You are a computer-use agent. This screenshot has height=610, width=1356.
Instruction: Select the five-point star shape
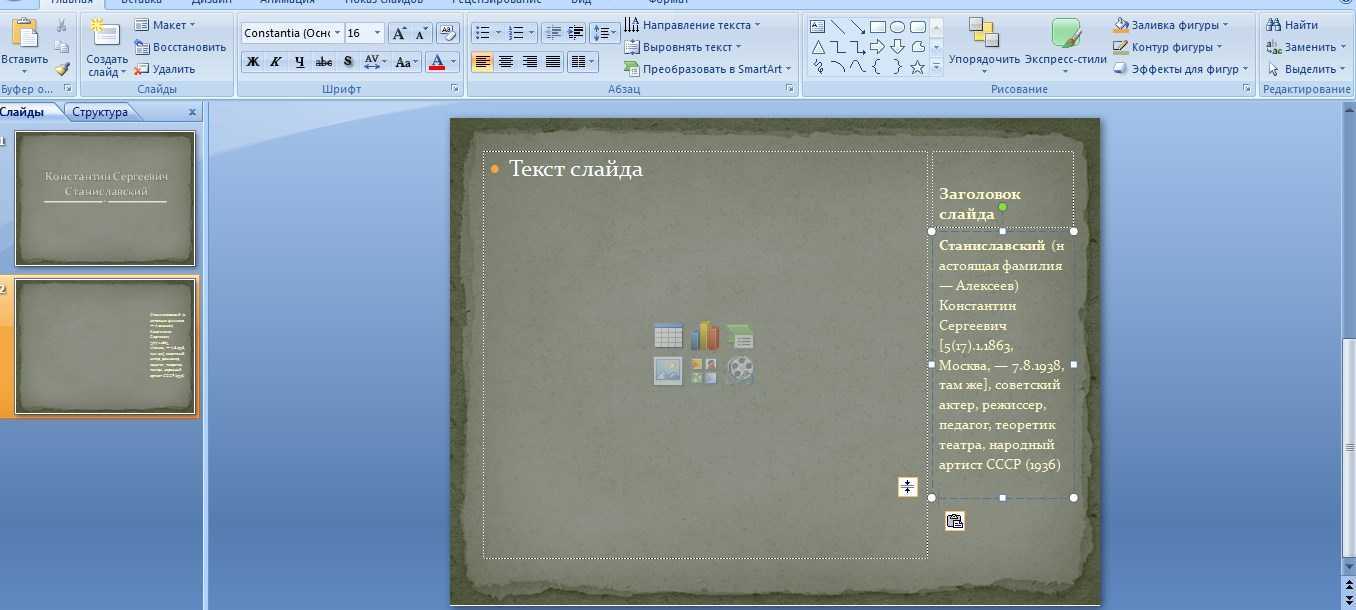tap(917, 67)
